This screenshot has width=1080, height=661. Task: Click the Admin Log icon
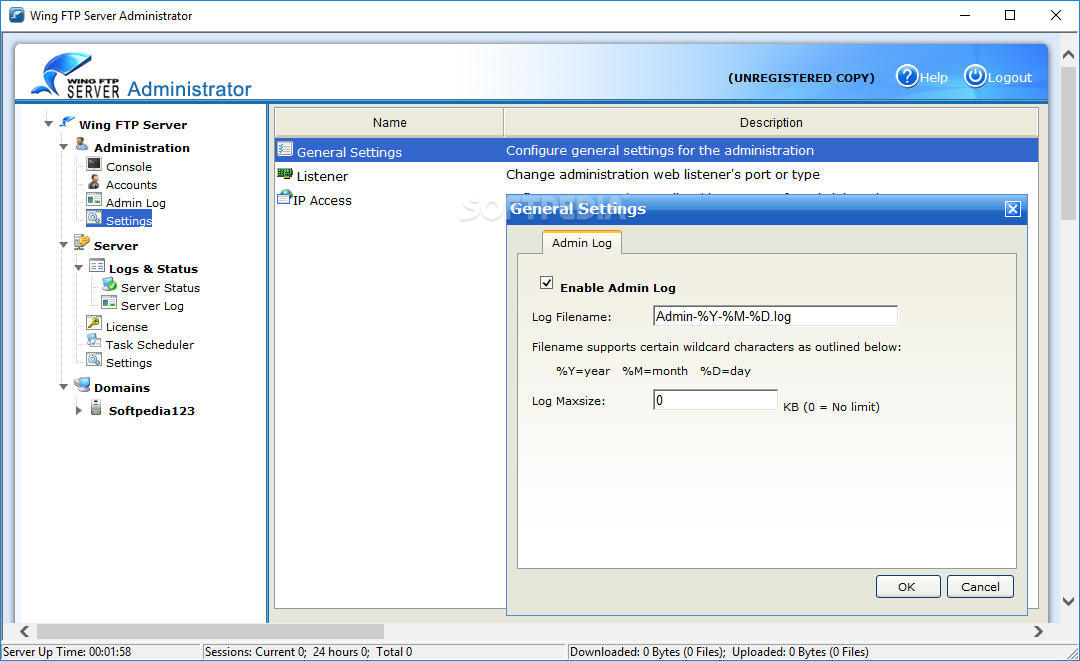click(94, 200)
